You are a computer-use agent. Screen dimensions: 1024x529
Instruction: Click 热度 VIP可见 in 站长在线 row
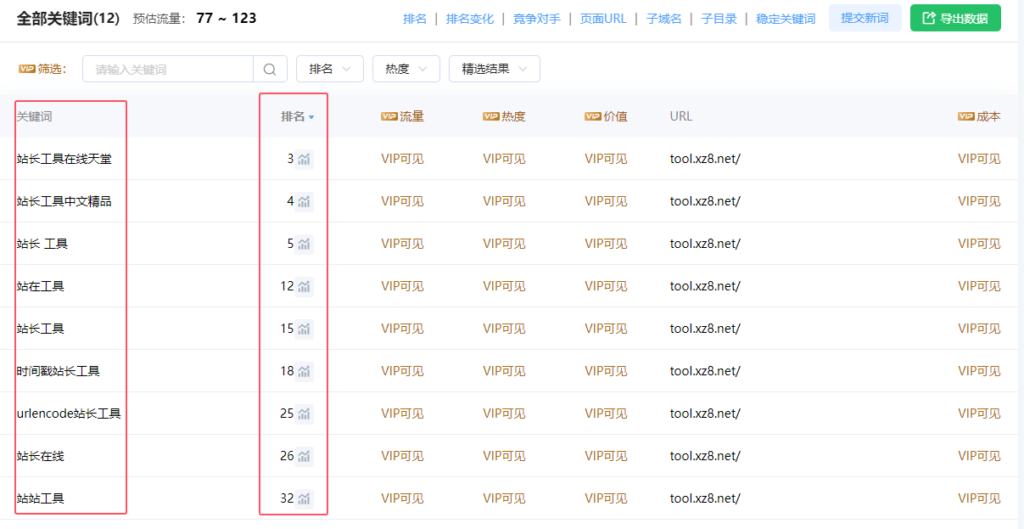coord(504,456)
